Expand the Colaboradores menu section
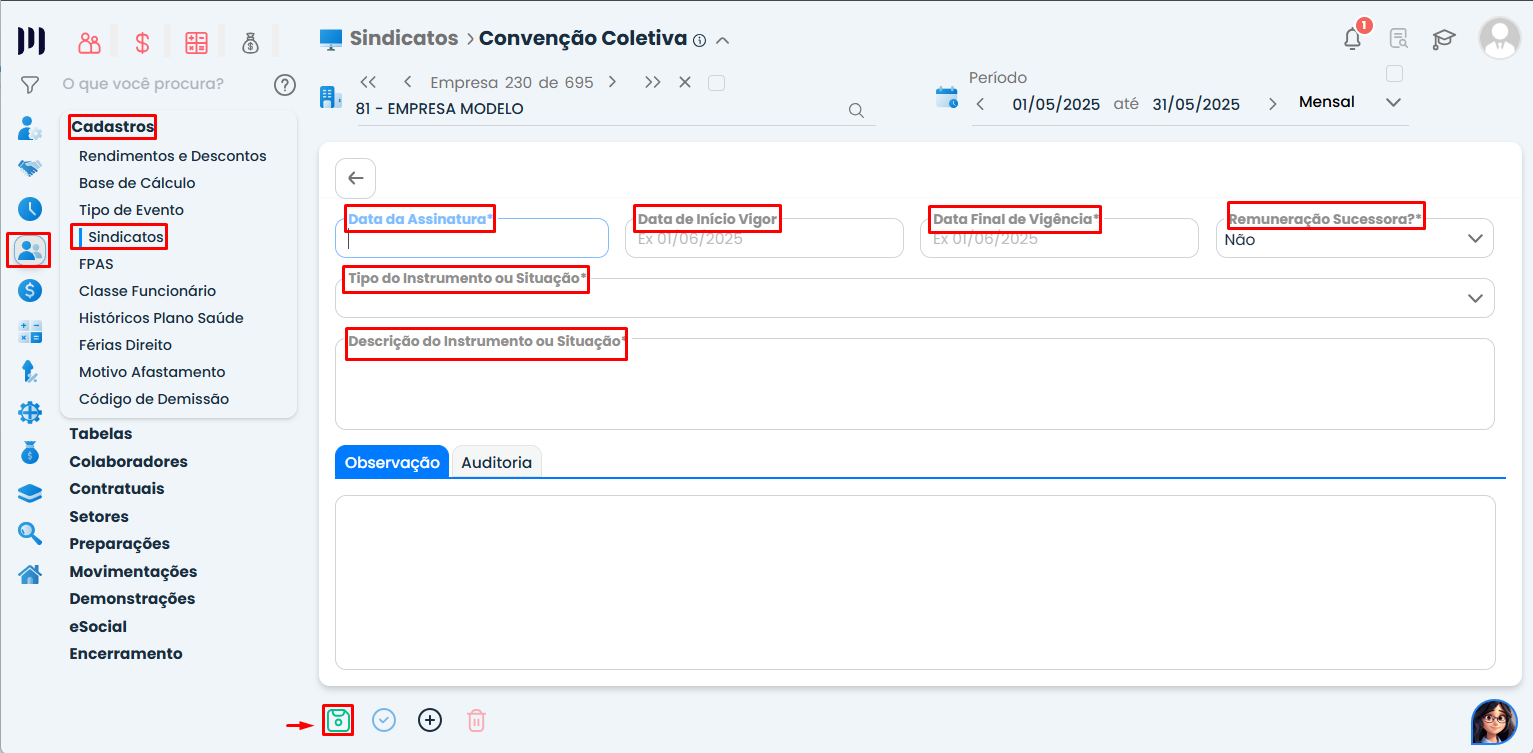Screen dimensions: 1533x753 pos(128,462)
